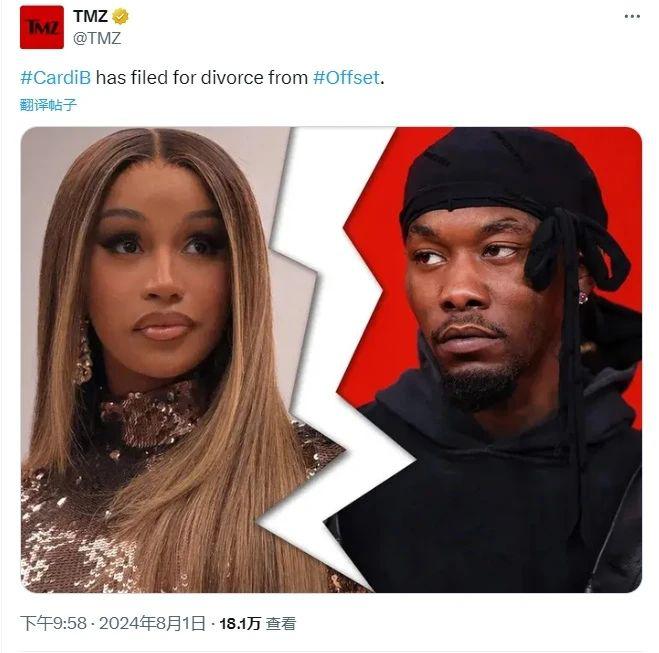
Task: Click the 18.1万 view count
Action: point(240,624)
